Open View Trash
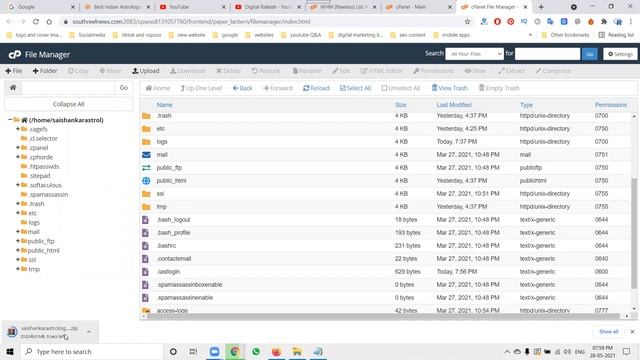The image size is (640, 360). point(449,88)
